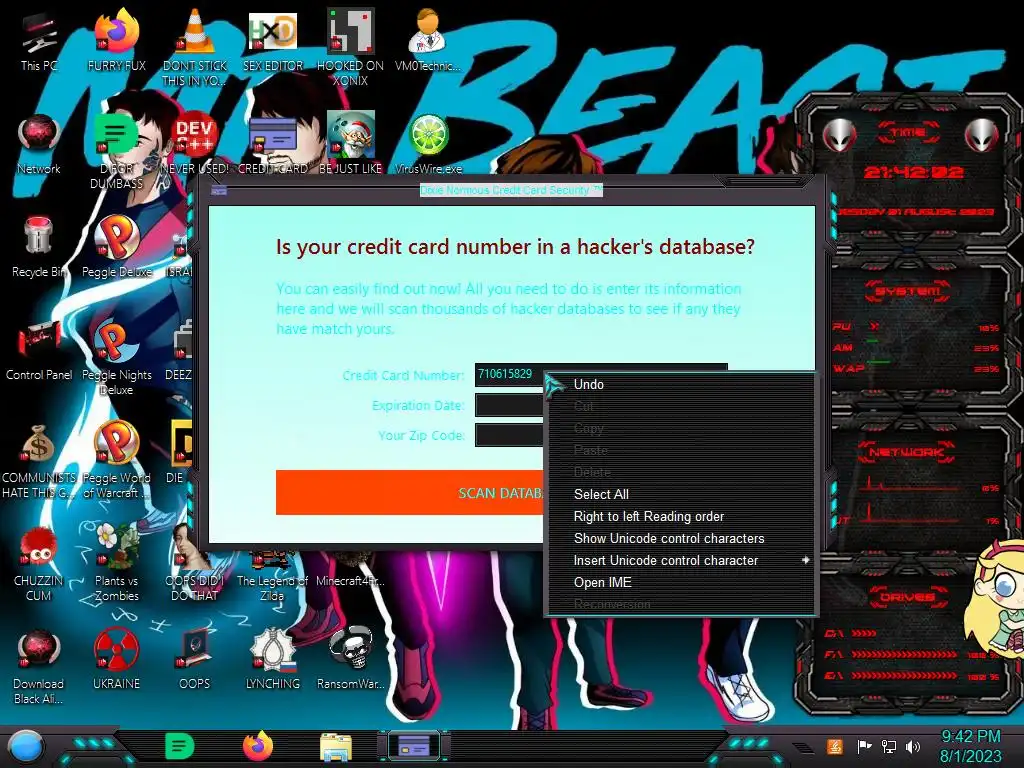Open the VM0Technic desktop icon

pyautogui.click(x=428, y=40)
